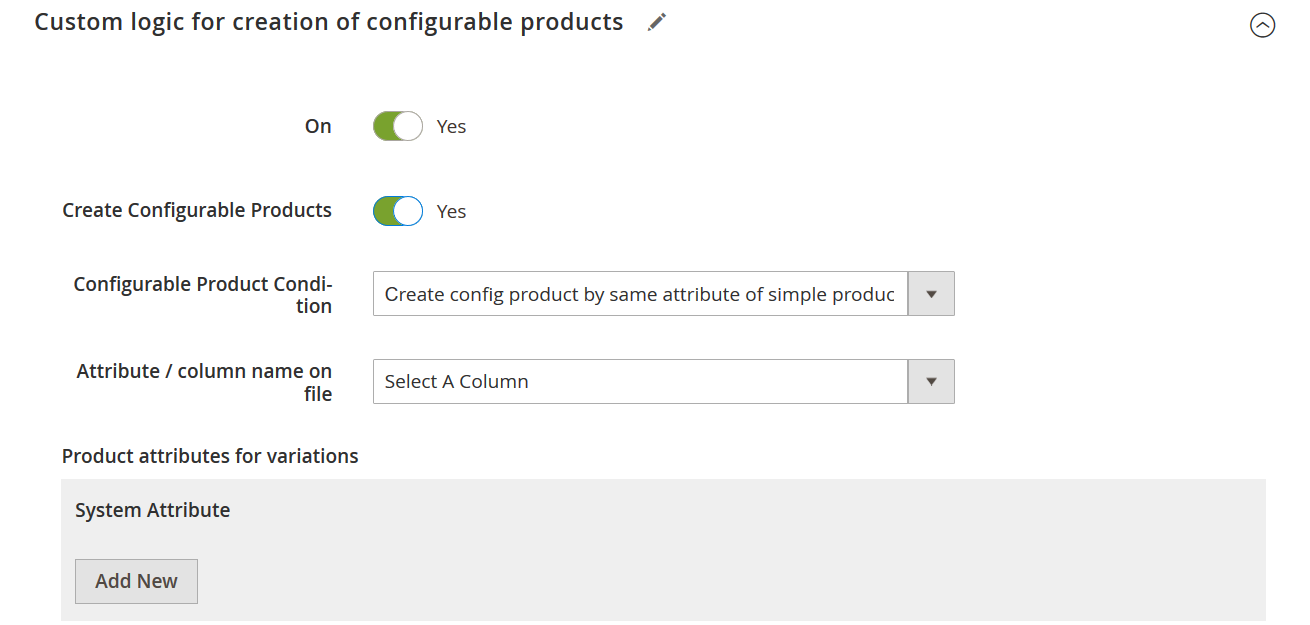Click the pencil edit icon beside the section title
Viewport: 1310px width, 625px height.
[656, 23]
